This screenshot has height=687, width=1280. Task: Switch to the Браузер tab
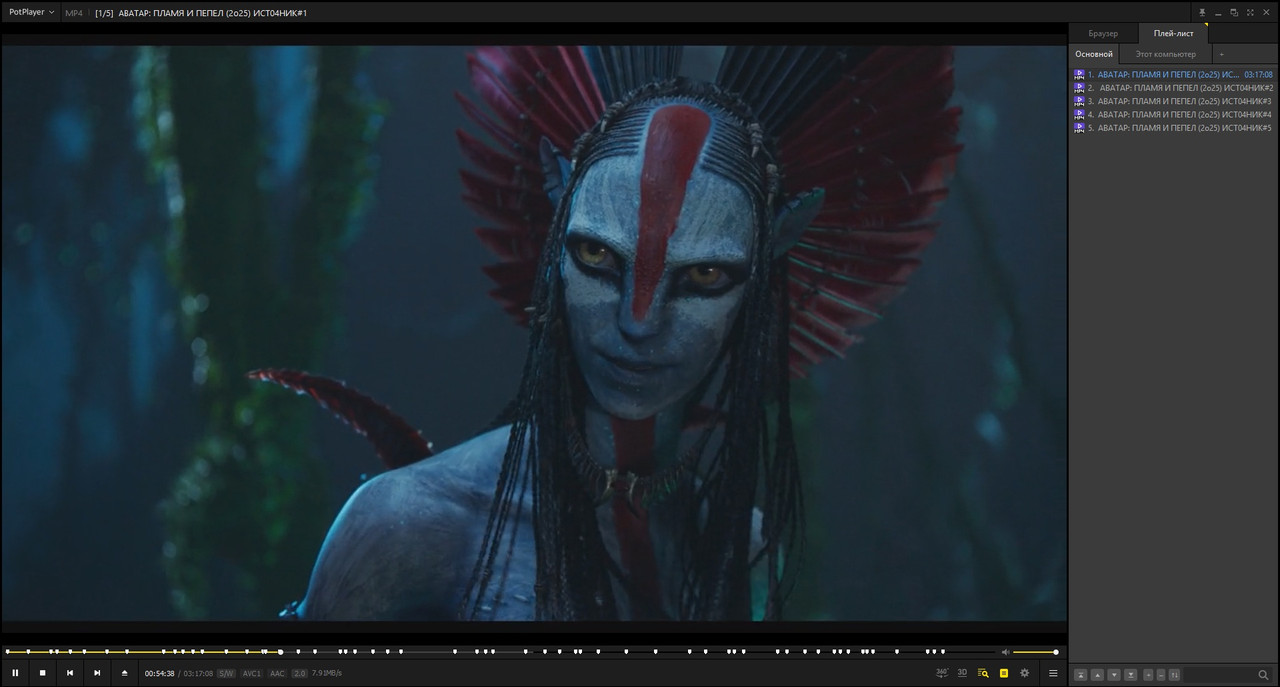(x=1103, y=34)
